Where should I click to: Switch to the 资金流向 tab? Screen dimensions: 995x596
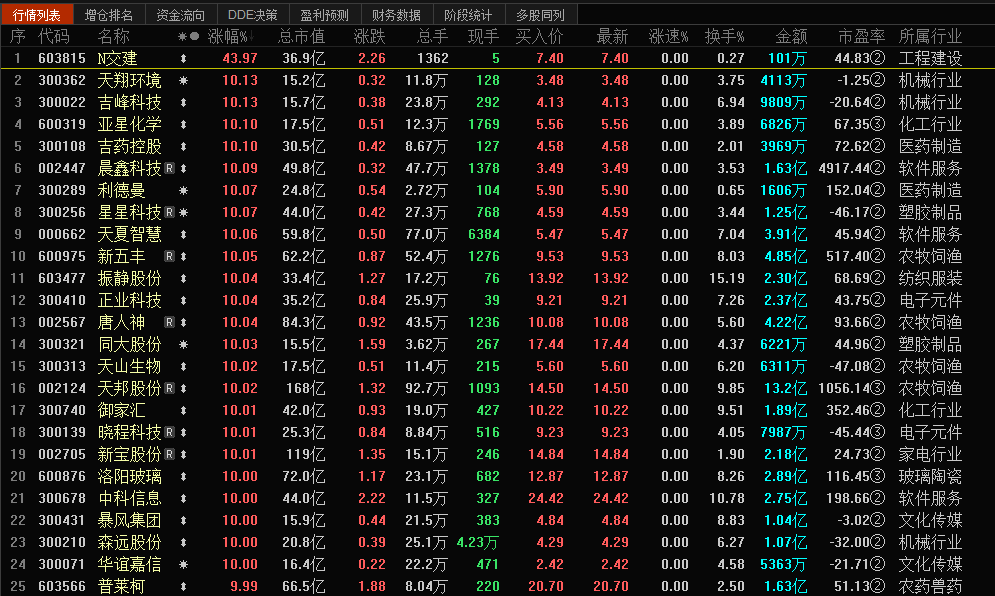181,15
